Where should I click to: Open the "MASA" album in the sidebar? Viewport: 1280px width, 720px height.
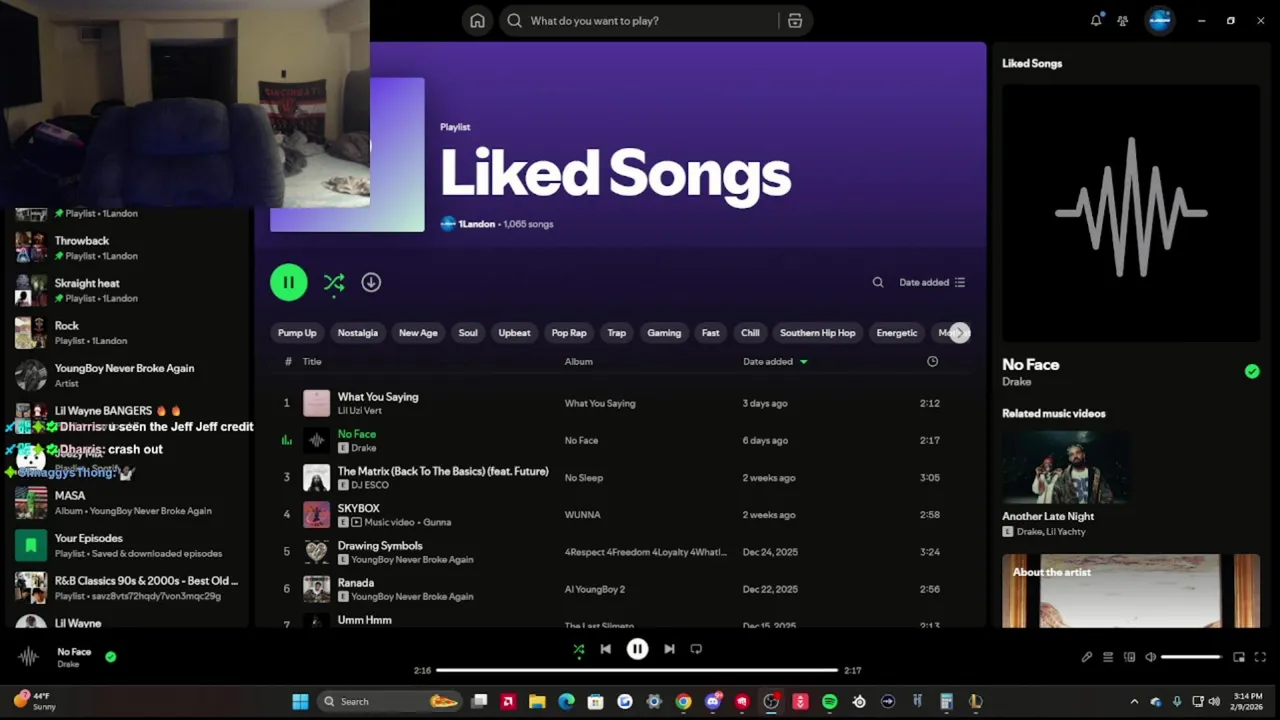125,503
